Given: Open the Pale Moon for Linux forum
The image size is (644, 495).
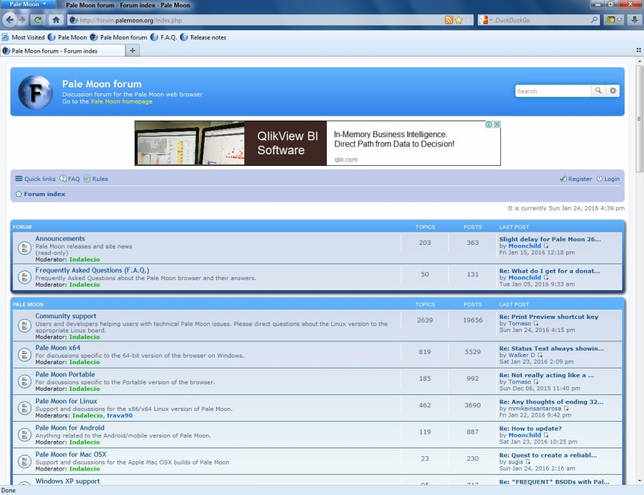Looking at the screenshot, I should pyautogui.click(x=67, y=401).
